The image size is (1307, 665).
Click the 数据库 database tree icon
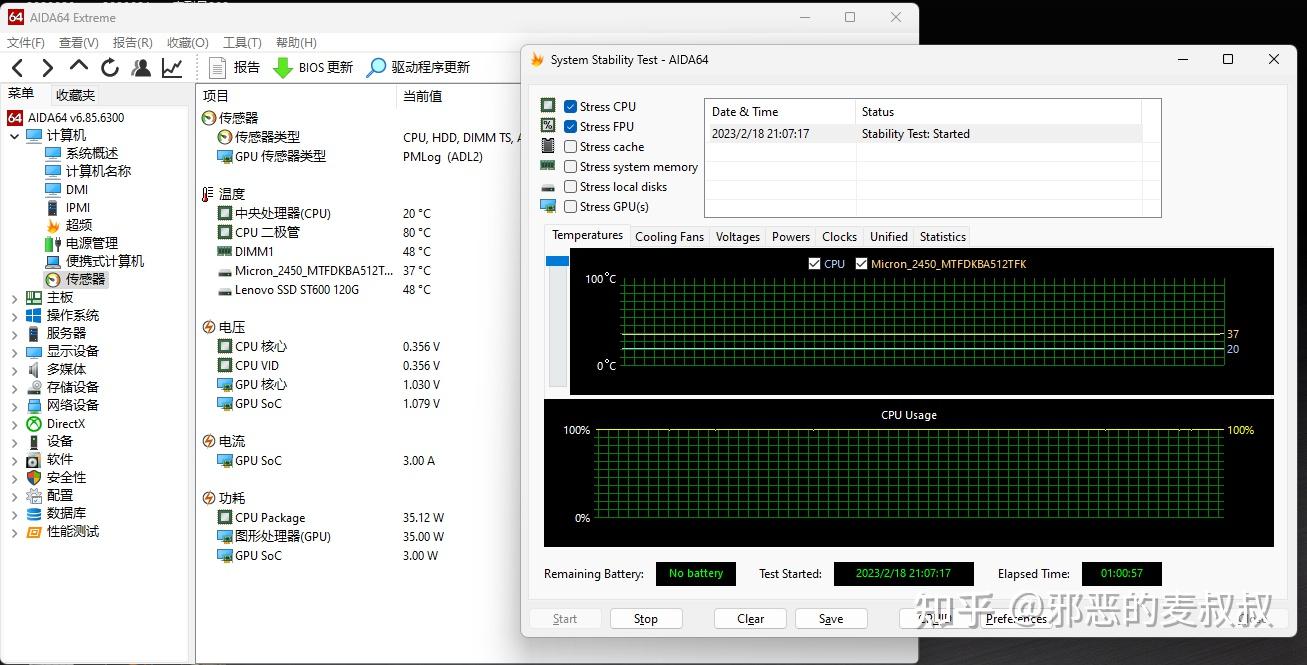35,513
